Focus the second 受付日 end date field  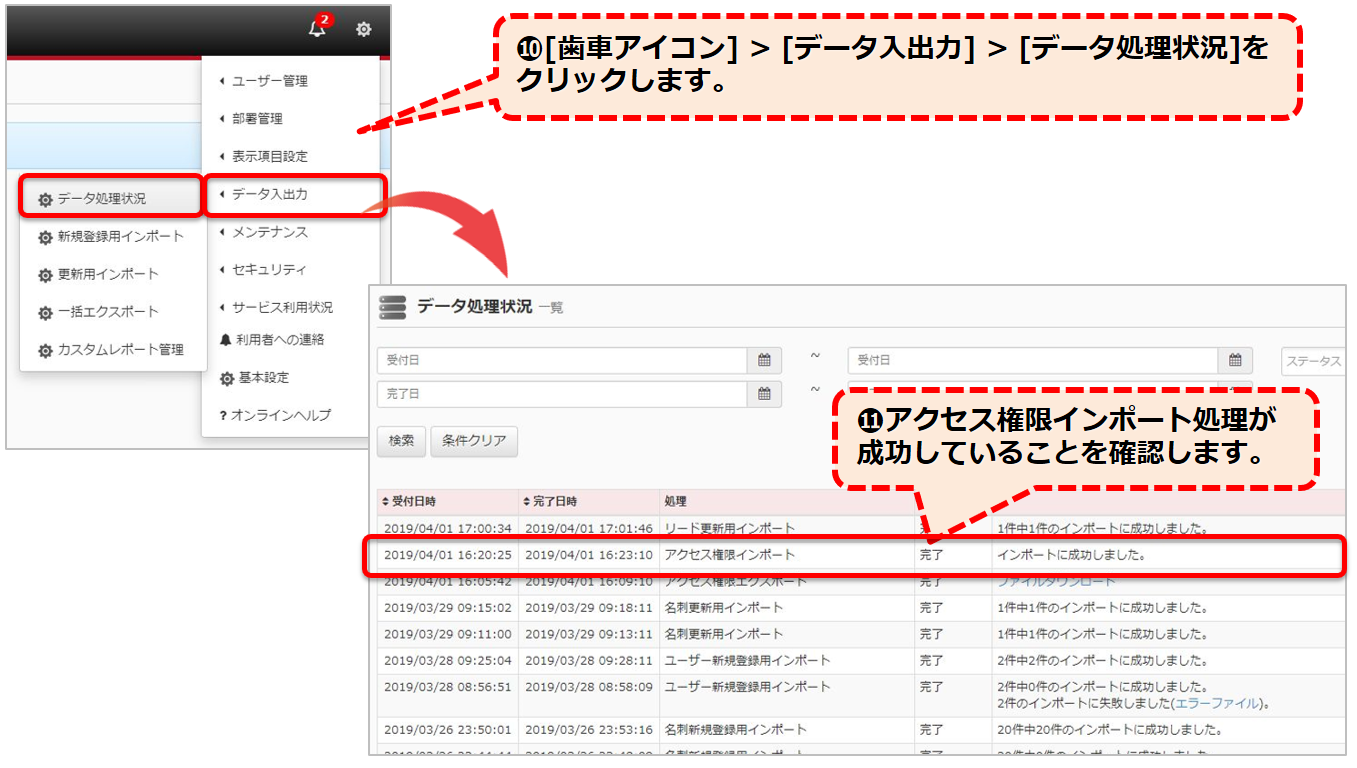tap(1033, 360)
